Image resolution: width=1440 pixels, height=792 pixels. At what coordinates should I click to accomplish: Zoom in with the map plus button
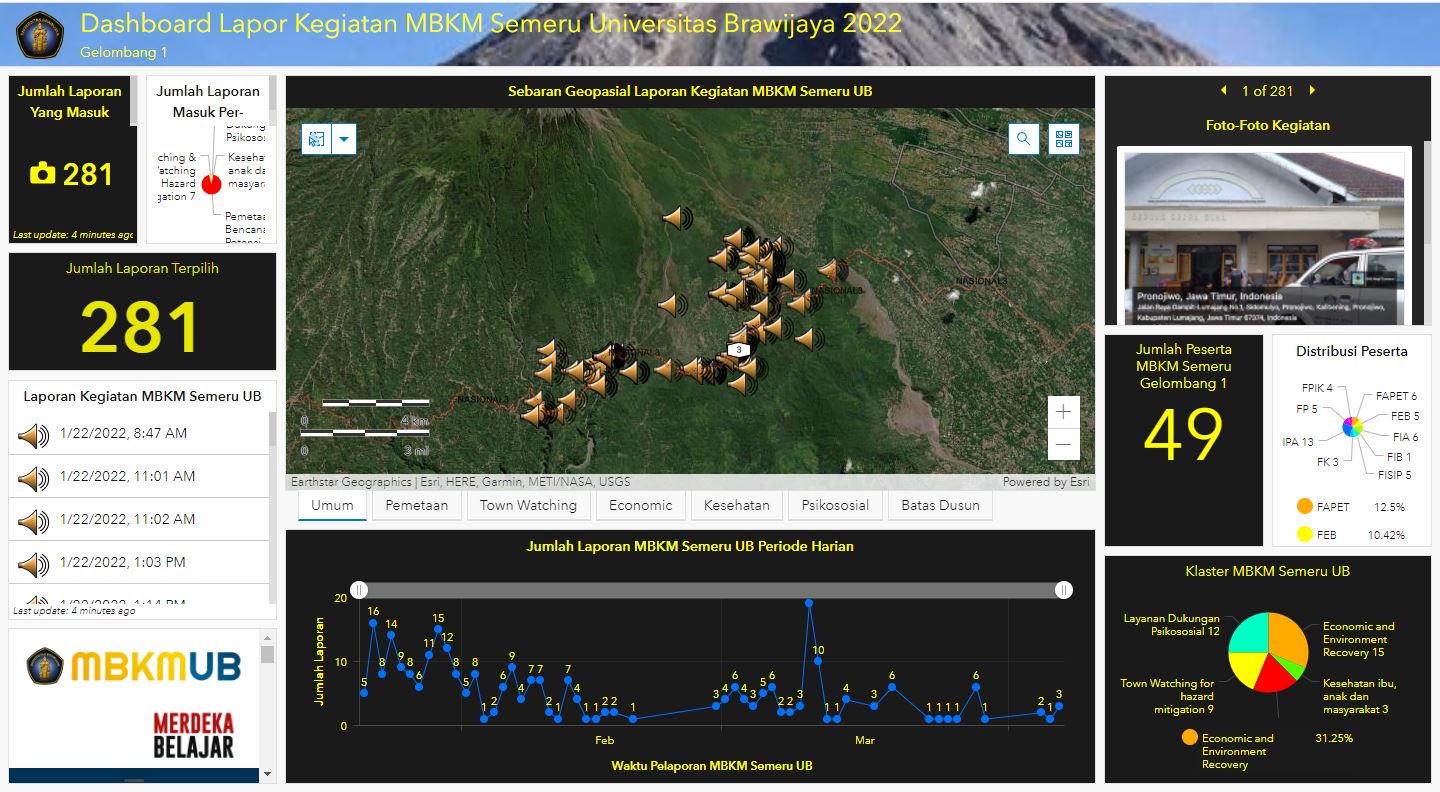point(1063,411)
